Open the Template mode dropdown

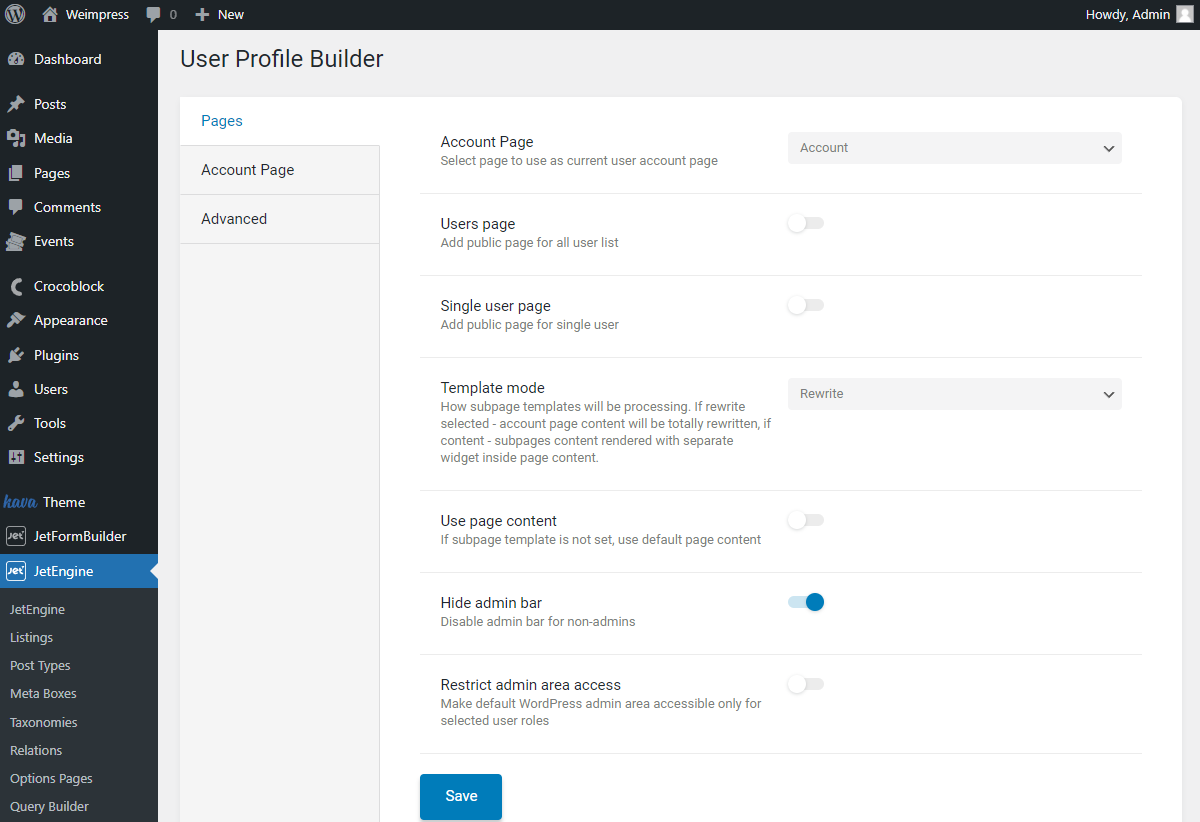(x=954, y=394)
